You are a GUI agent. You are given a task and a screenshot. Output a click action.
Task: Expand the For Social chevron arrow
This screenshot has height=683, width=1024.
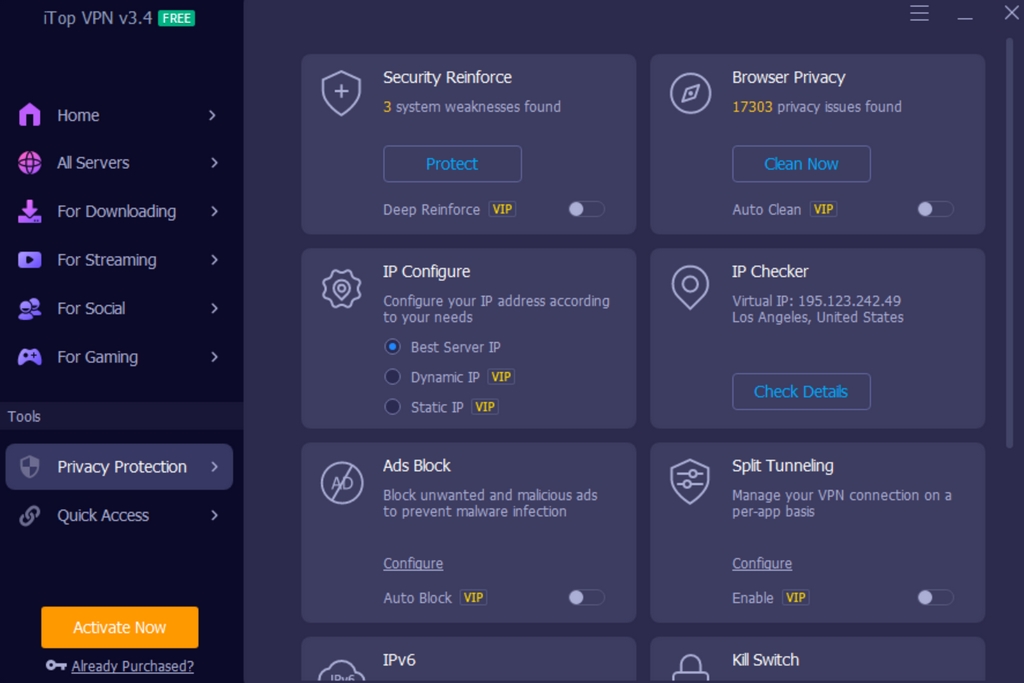(x=214, y=308)
